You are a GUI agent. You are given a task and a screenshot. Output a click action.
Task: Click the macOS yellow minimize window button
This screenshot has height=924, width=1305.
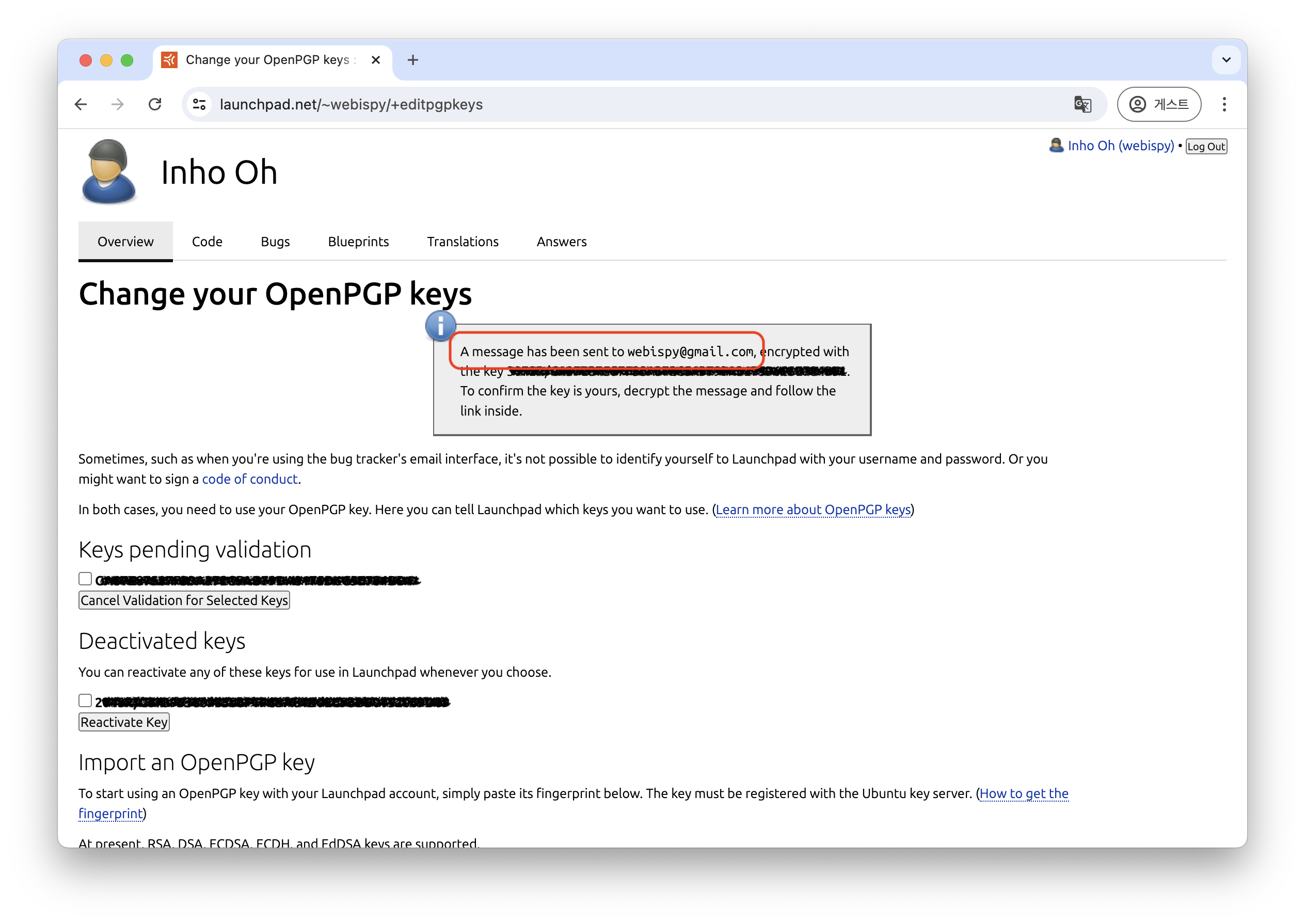point(106,60)
